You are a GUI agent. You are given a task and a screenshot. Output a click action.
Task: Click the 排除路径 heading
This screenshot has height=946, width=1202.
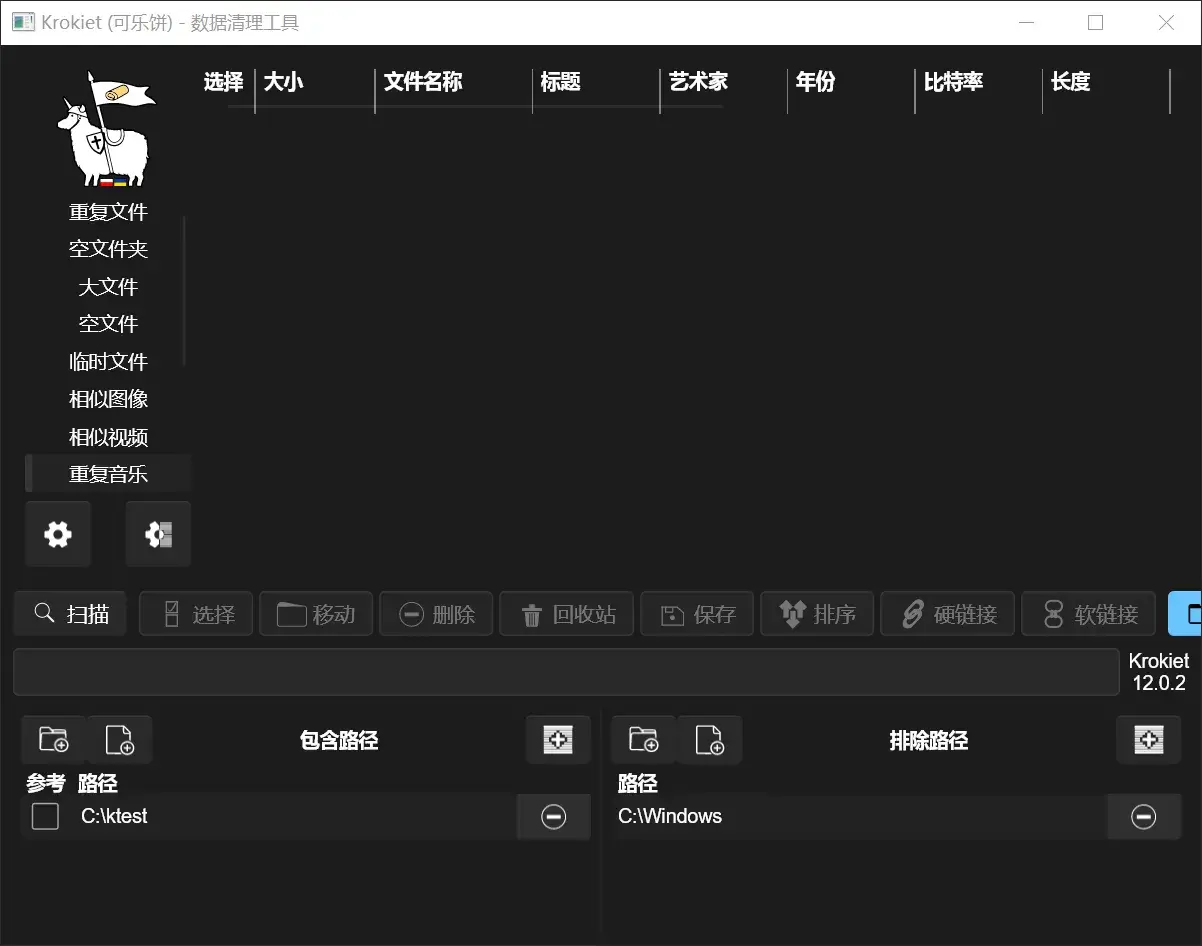[x=929, y=740]
